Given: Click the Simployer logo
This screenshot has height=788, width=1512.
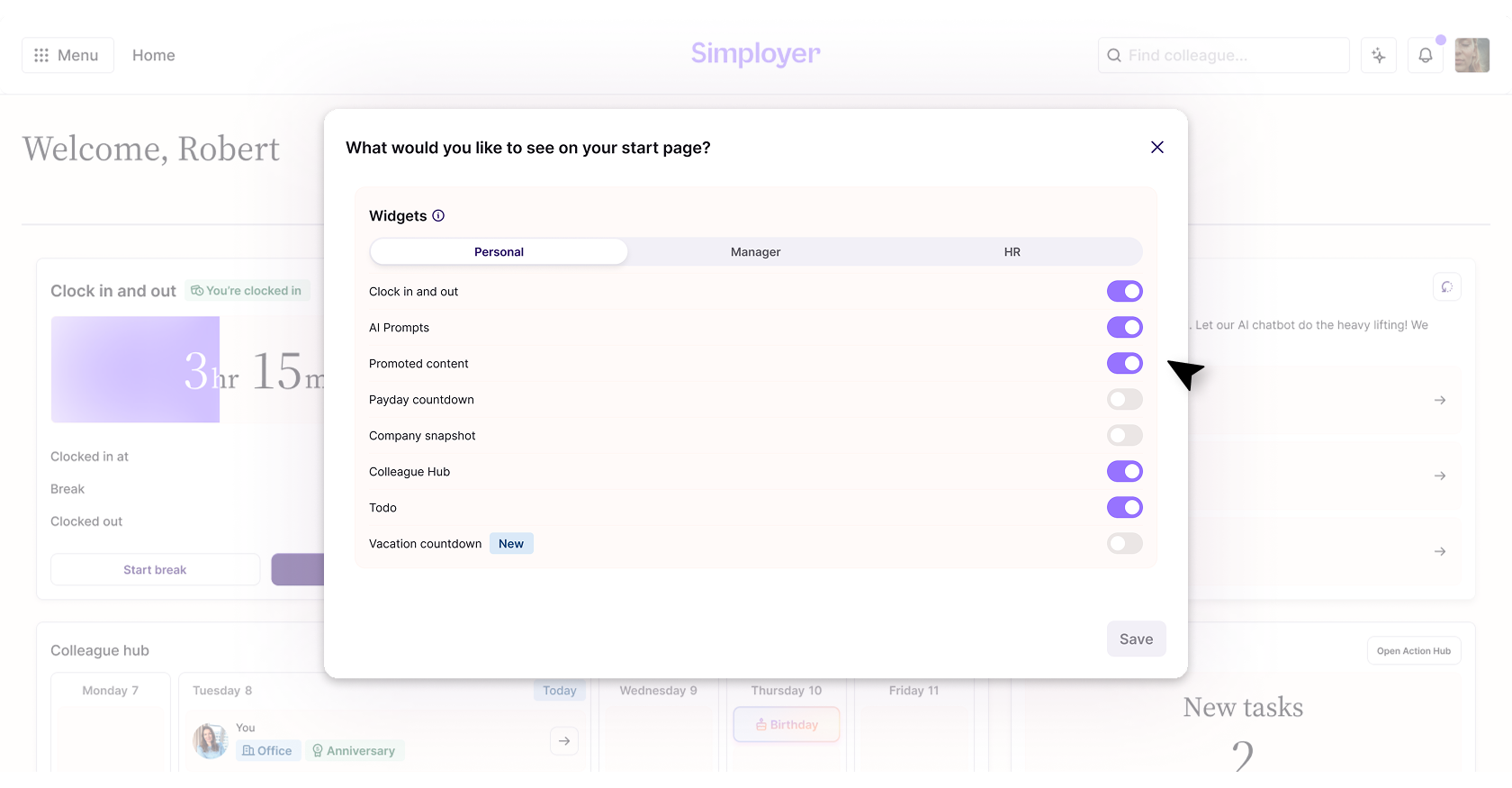Looking at the screenshot, I should [x=755, y=53].
